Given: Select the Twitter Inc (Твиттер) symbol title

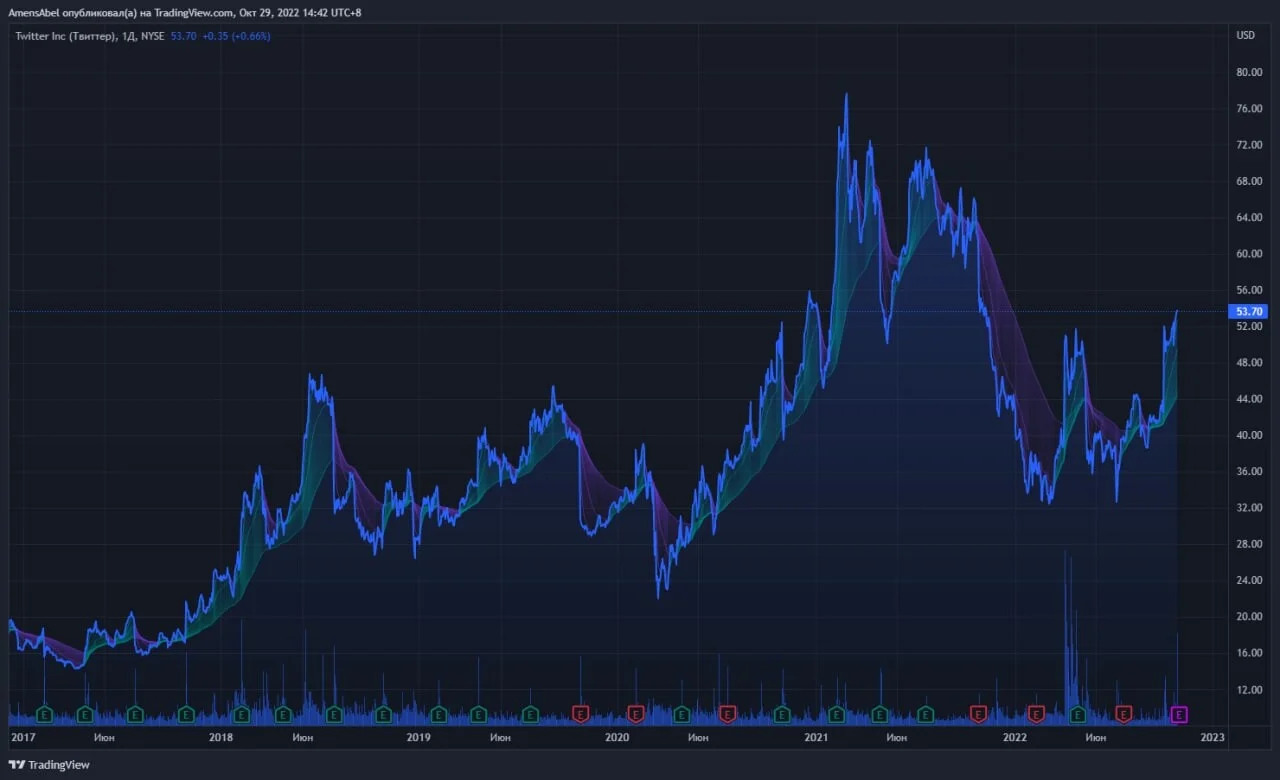Looking at the screenshot, I should [64, 36].
